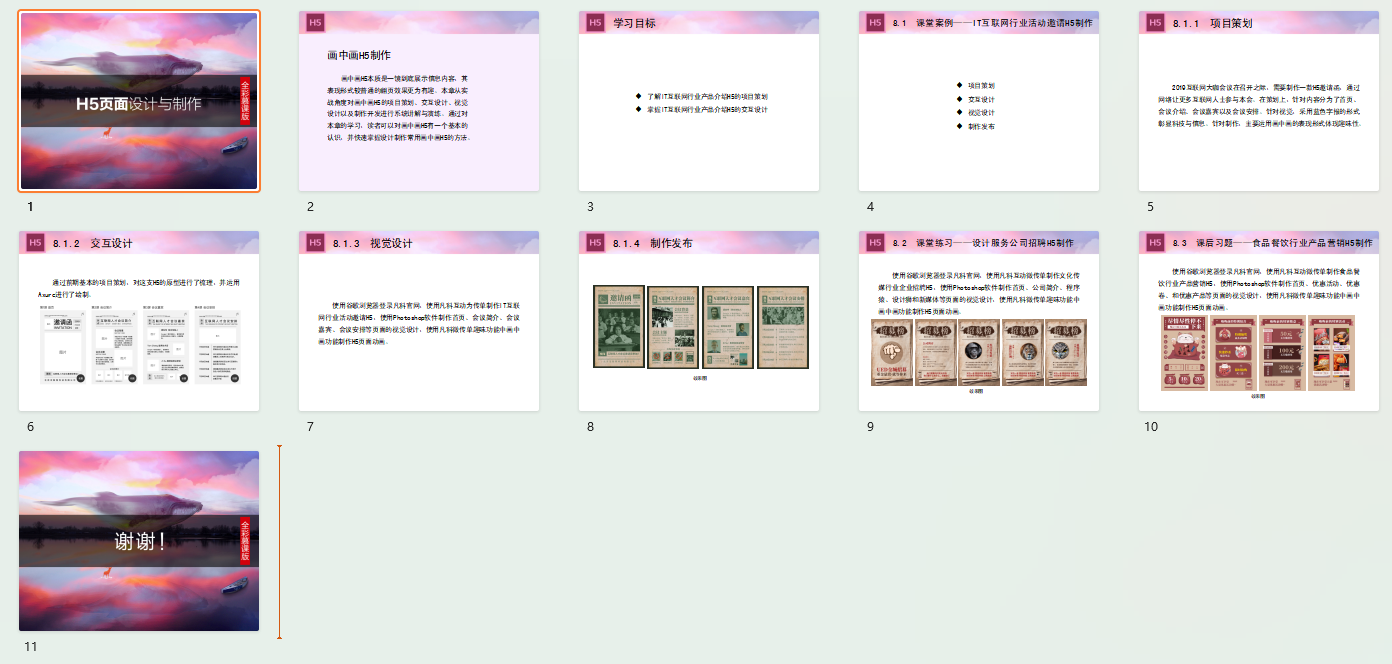Click the first green poster on slide 8
This screenshot has width=1392, height=664.
click(x=618, y=327)
